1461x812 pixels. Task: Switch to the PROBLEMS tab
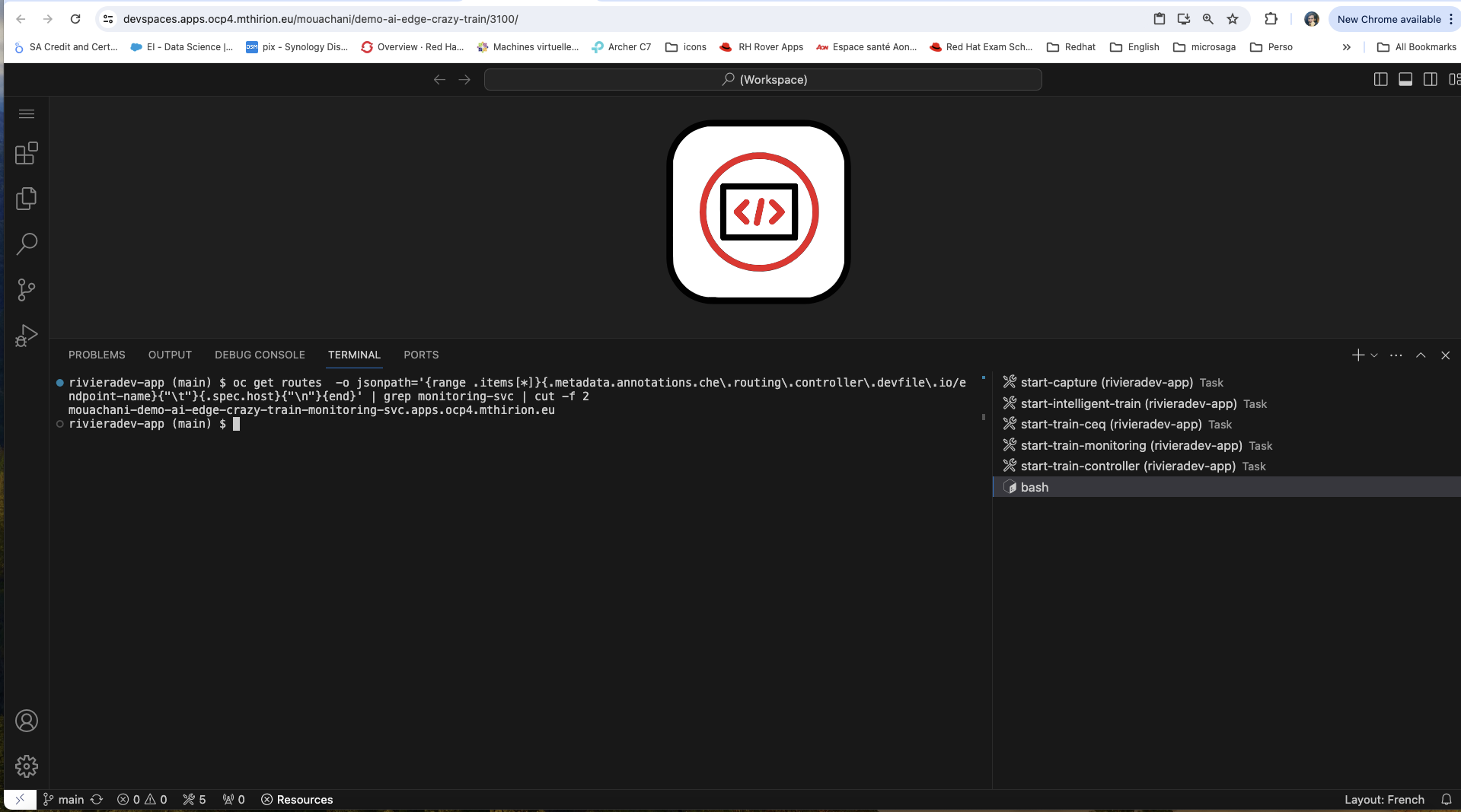click(x=97, y=355)
